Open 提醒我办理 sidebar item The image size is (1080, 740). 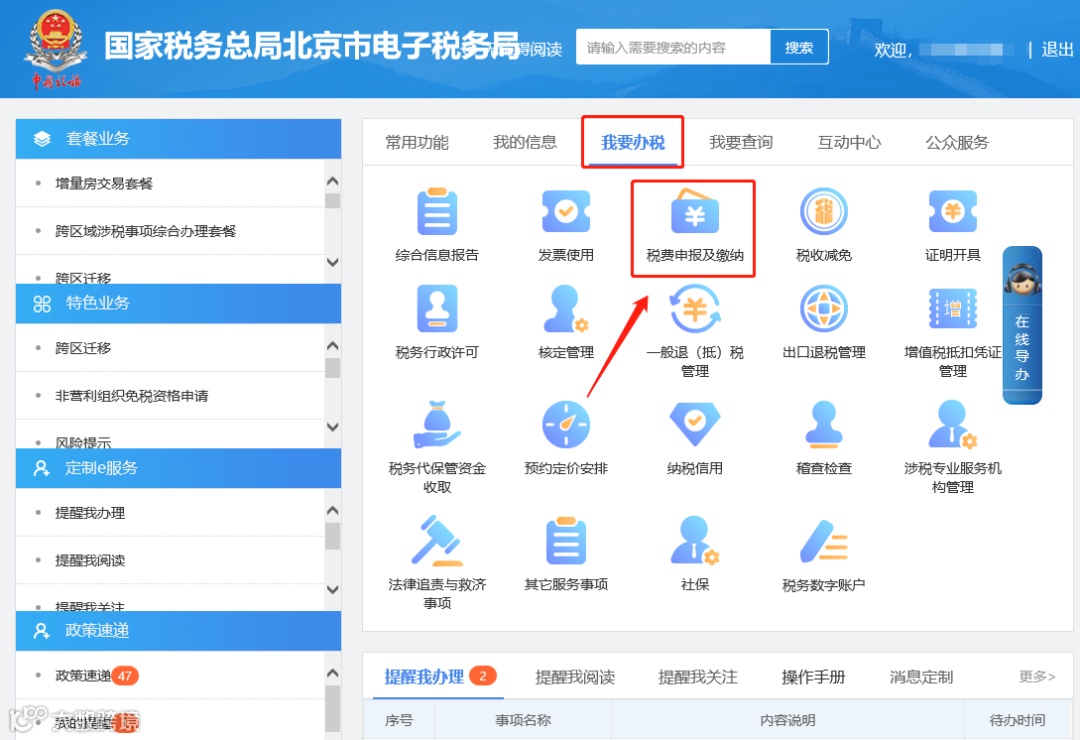[90, 513]
